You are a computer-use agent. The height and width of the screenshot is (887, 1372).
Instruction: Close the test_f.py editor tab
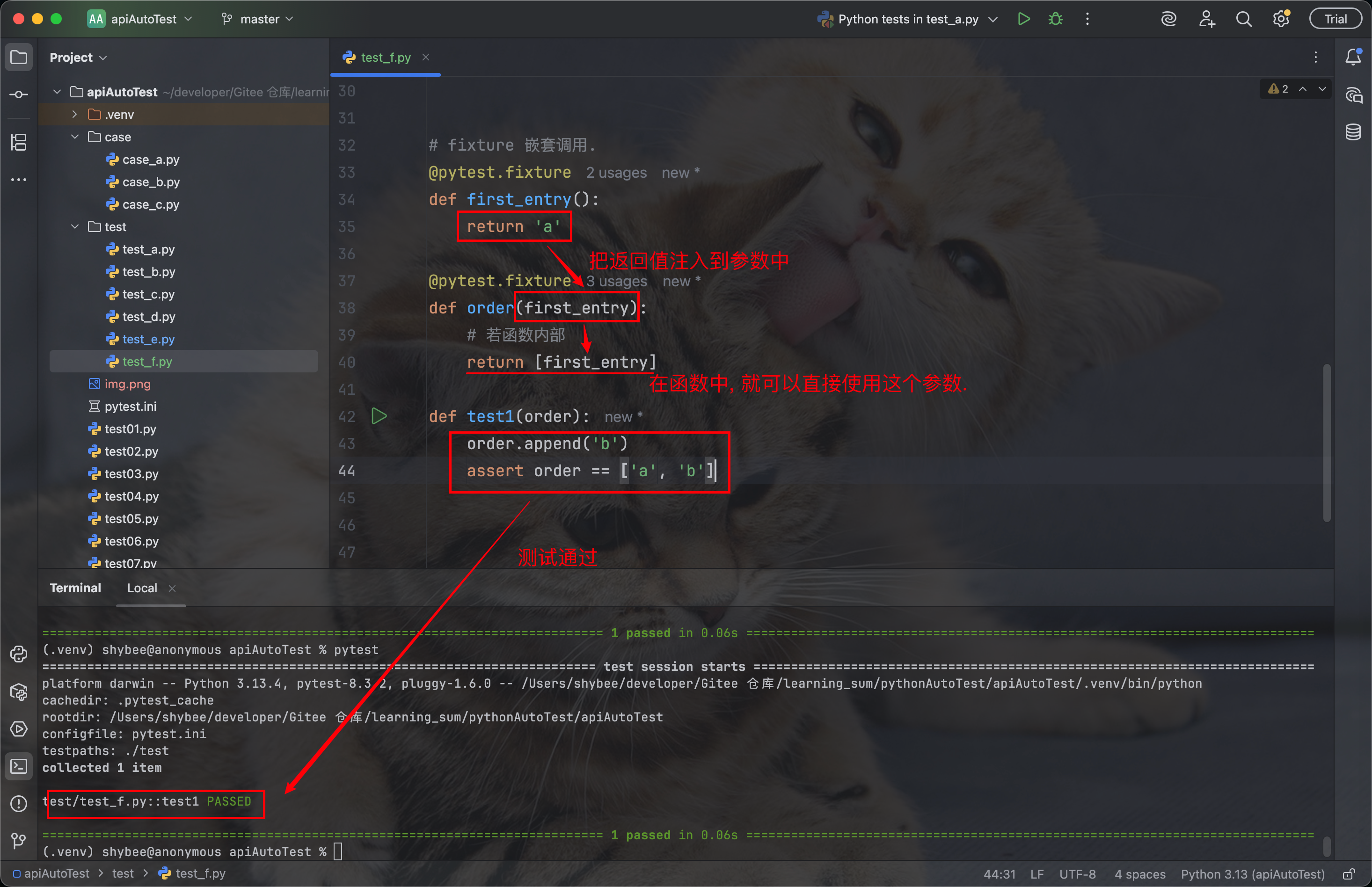click(426, 57)
